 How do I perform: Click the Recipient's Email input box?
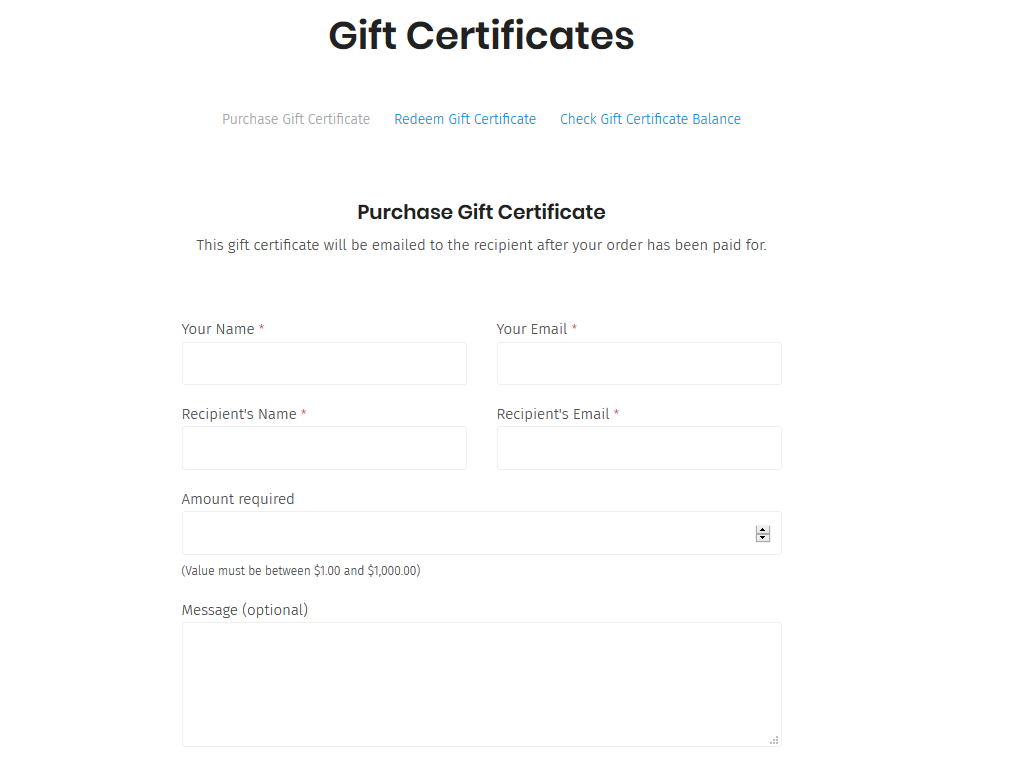pos(639,448)
